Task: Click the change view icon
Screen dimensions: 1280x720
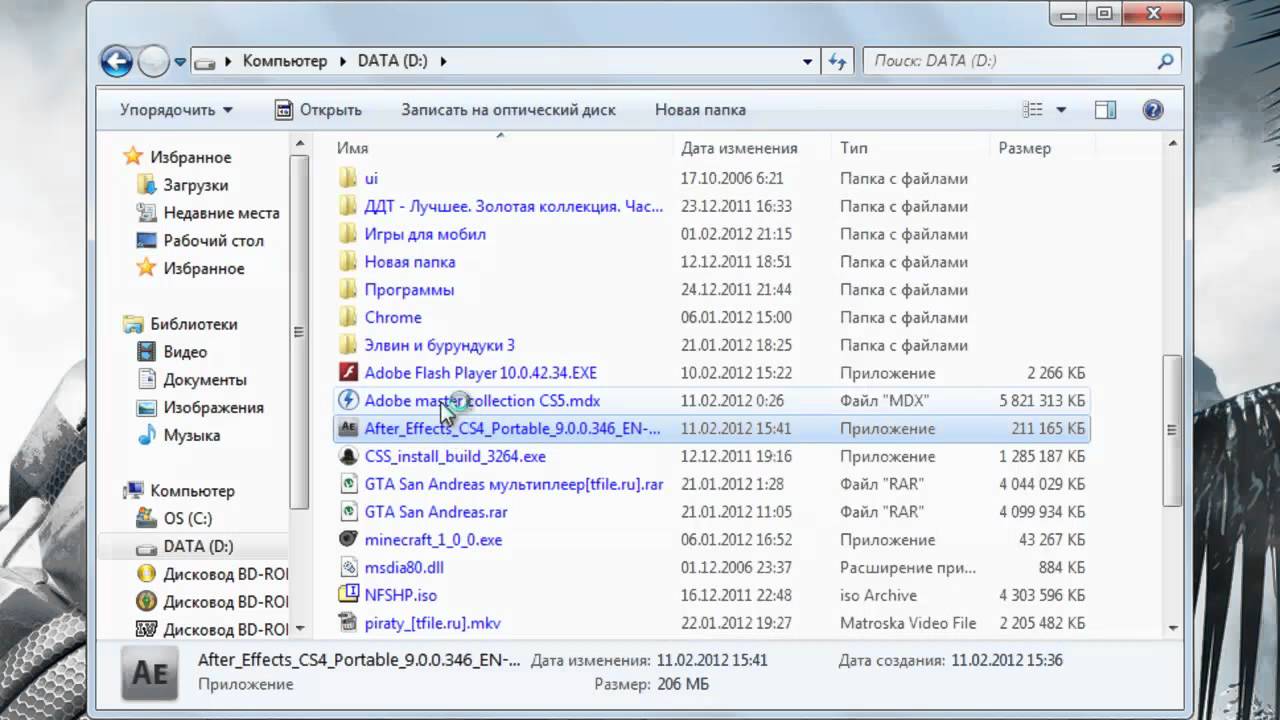Action: 1033,110
